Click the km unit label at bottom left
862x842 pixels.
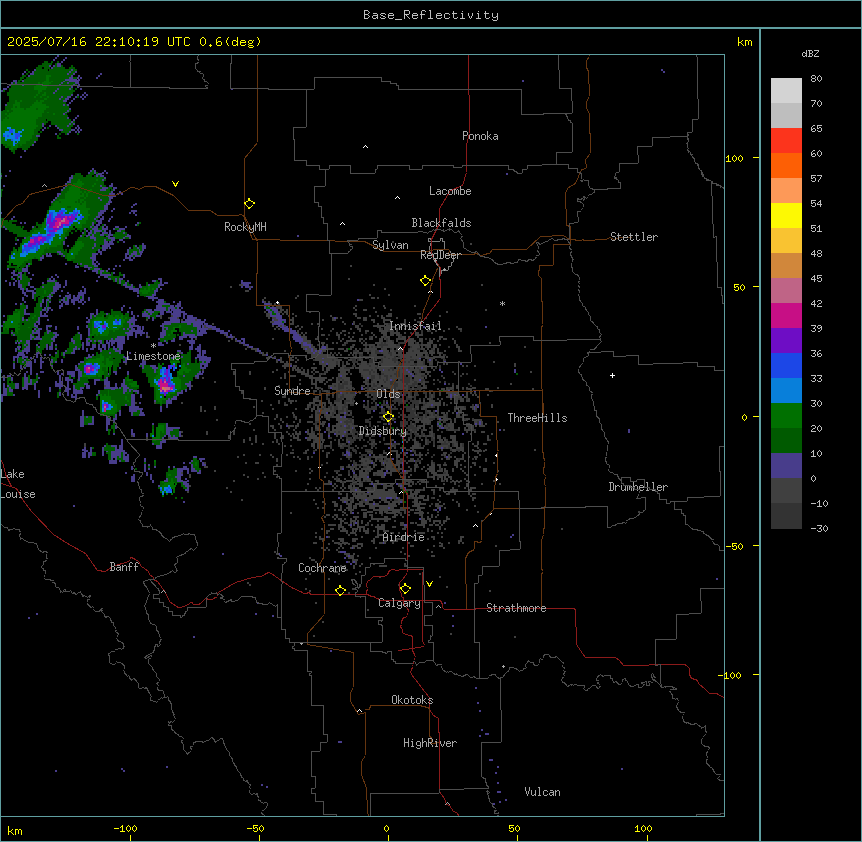[x=15, y=830]
